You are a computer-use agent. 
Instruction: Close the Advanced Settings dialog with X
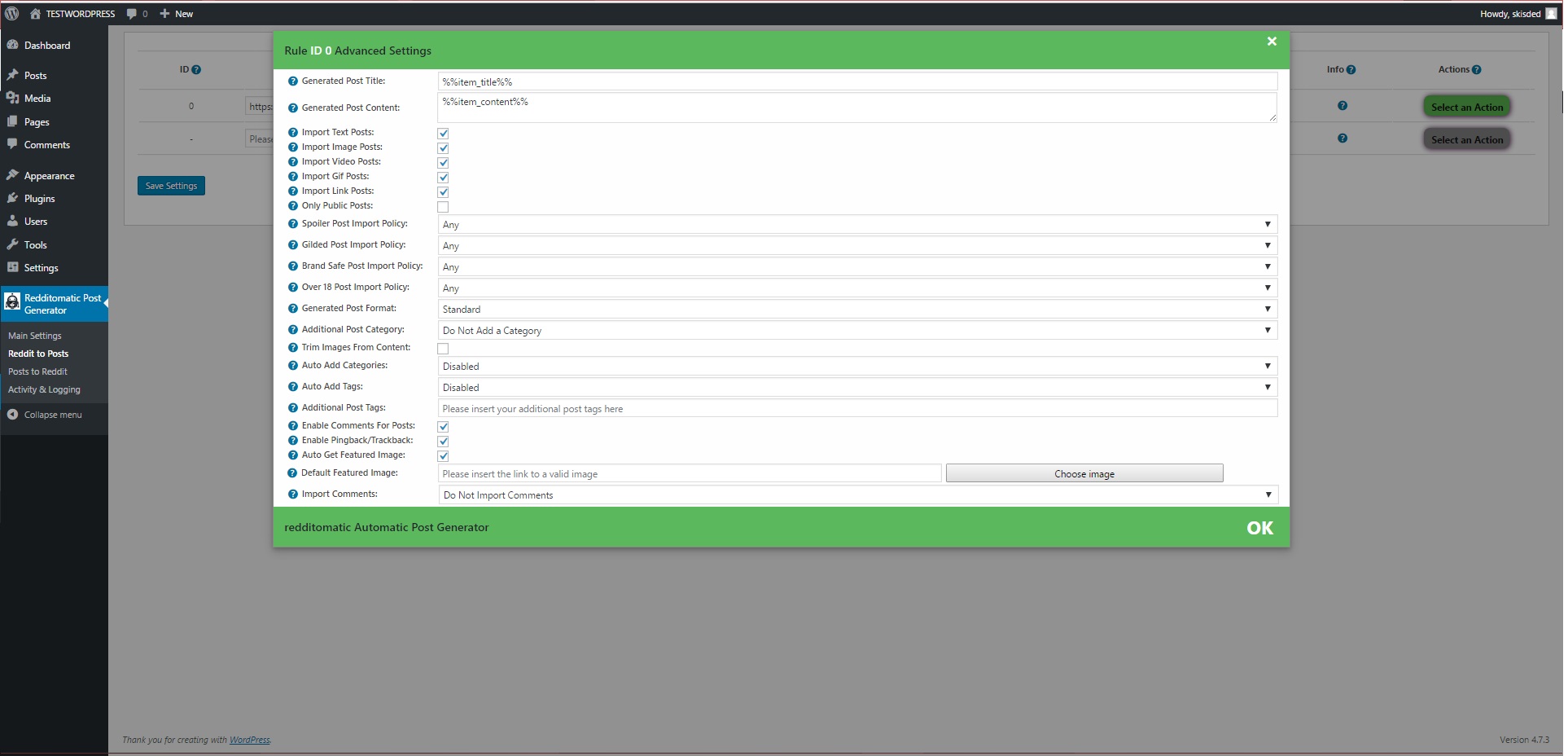(x=1272, y=42)
